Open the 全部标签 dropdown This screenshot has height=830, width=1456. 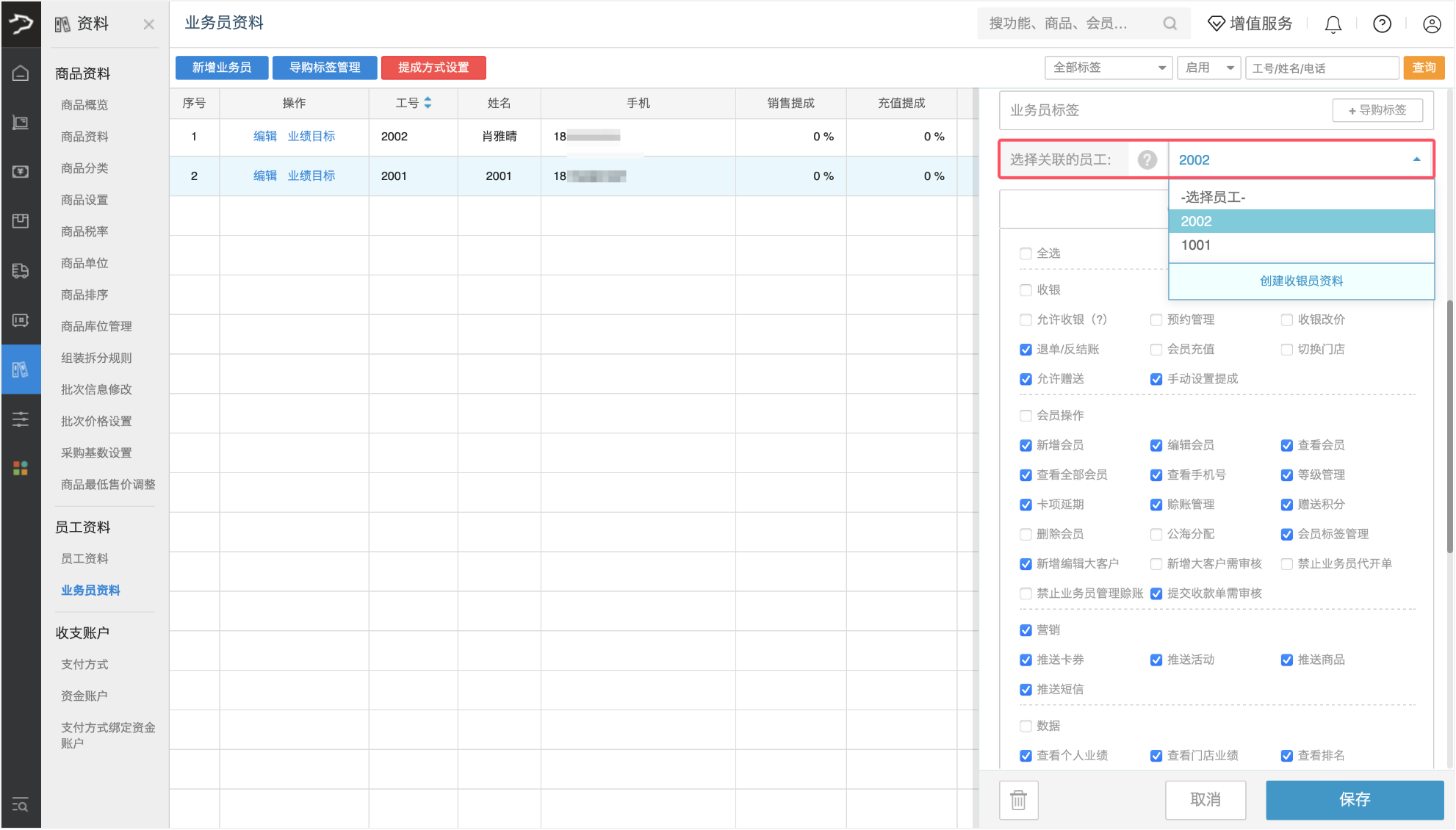click(x=1108, y=68)
